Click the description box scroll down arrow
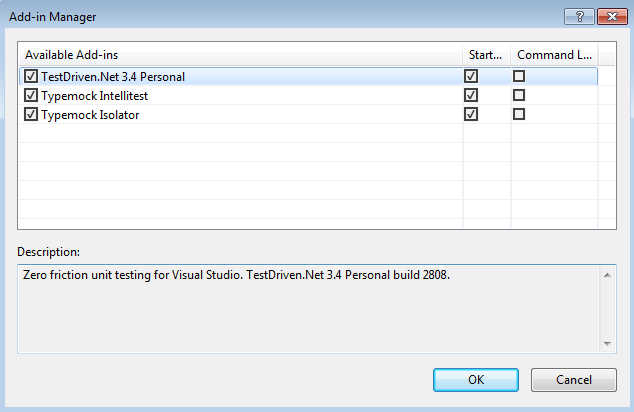634x412 pixels. pos(608,344)
